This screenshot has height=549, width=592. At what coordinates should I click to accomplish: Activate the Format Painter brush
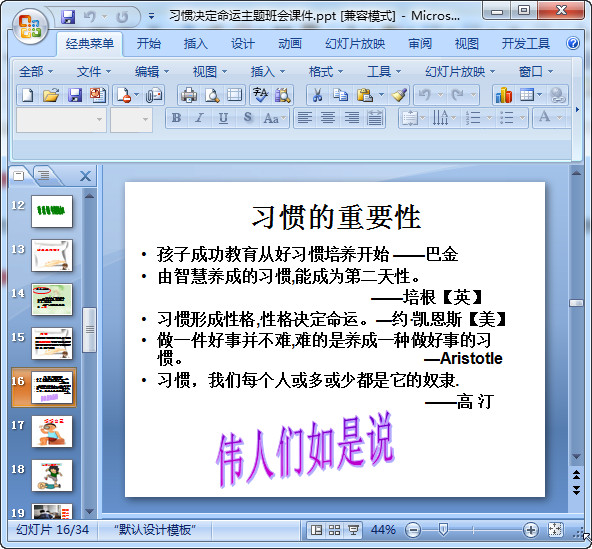click(x=399, y=95)
